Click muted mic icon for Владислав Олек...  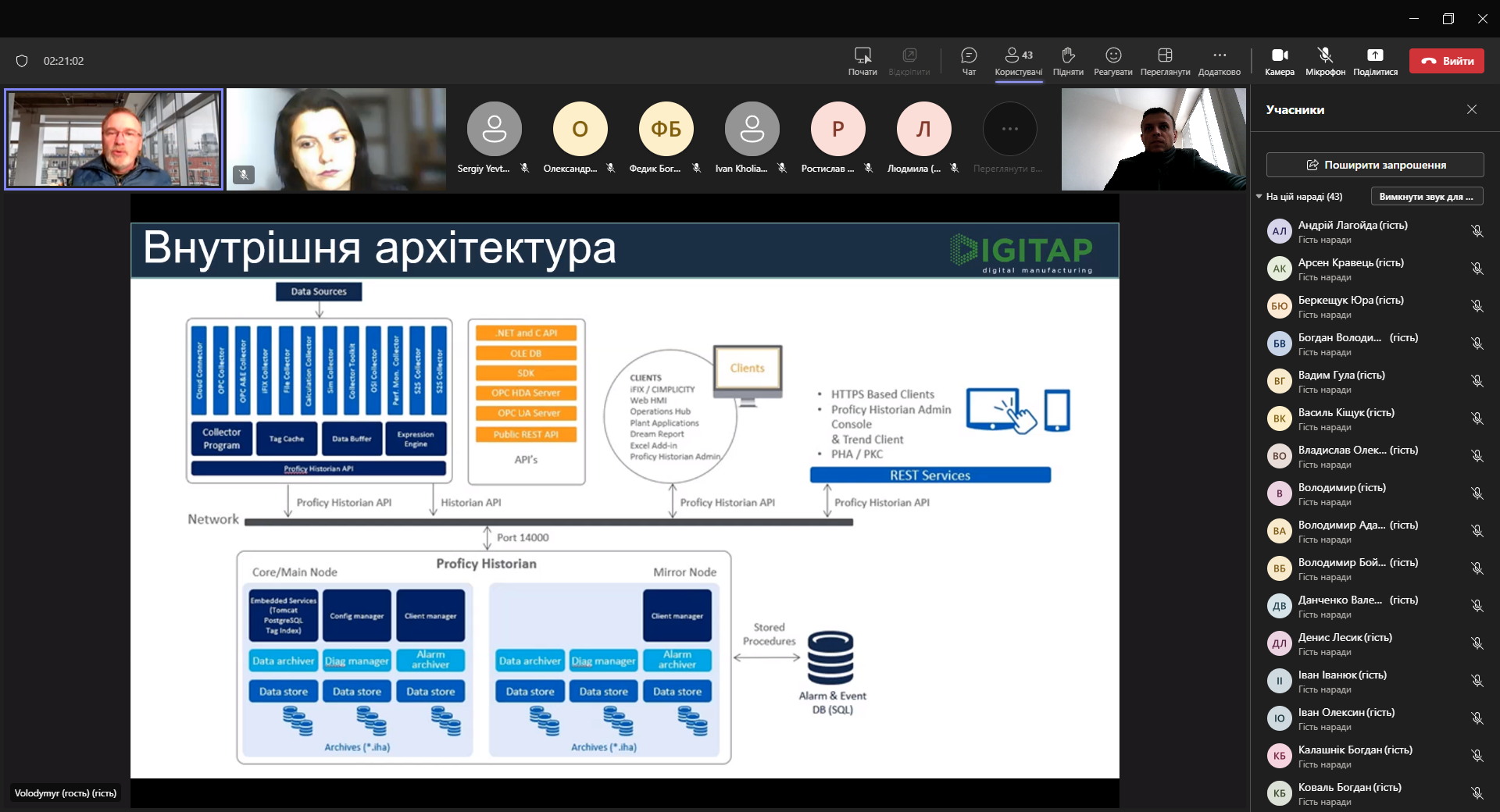pos(1477,456)
